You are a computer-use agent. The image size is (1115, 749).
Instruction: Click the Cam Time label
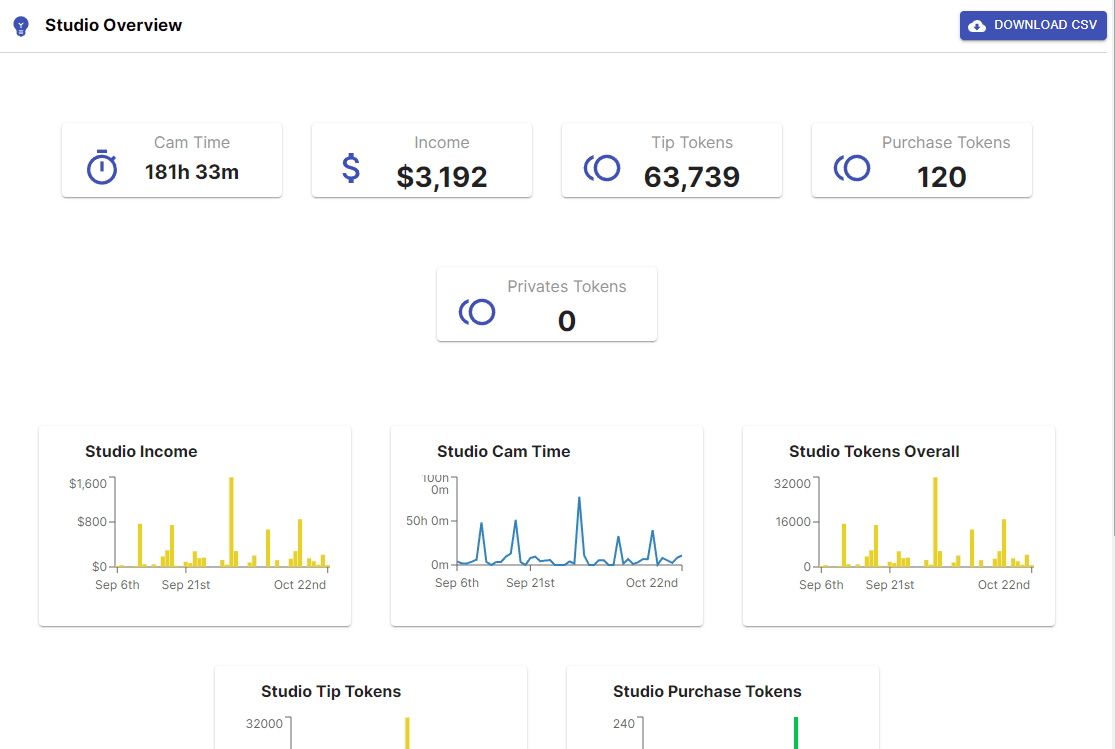pyautogui.click(x=192, y=142)
